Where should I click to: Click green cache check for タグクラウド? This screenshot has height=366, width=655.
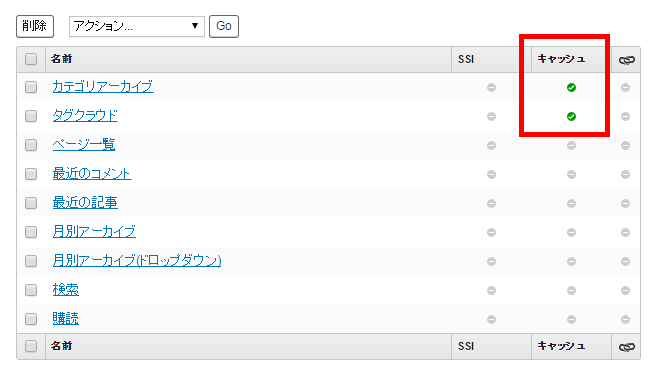coord(571,117)
